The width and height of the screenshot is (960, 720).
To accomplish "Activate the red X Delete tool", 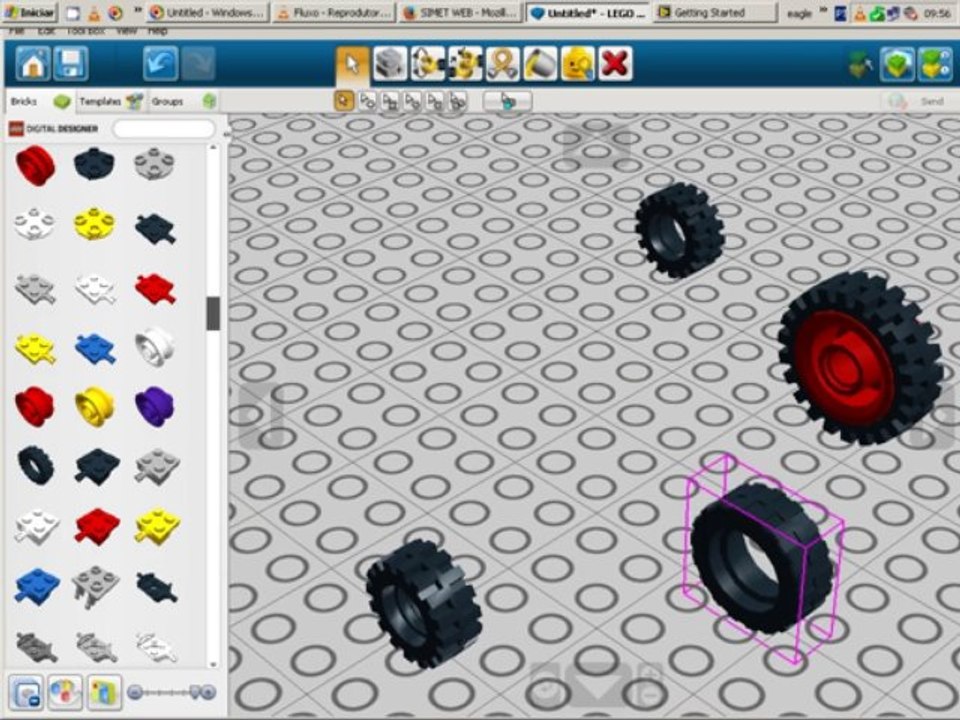I will point(615,64).
